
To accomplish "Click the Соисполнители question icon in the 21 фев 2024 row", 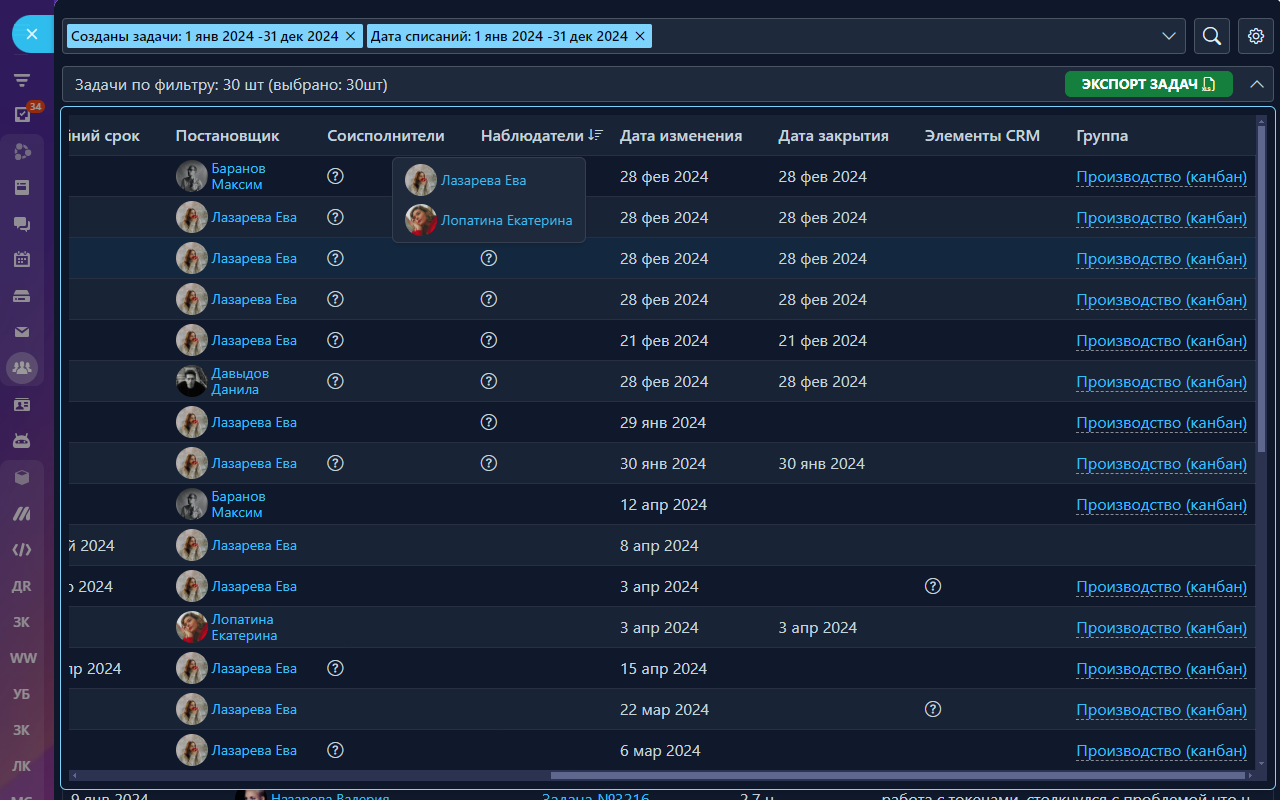I will click(336, 340).
